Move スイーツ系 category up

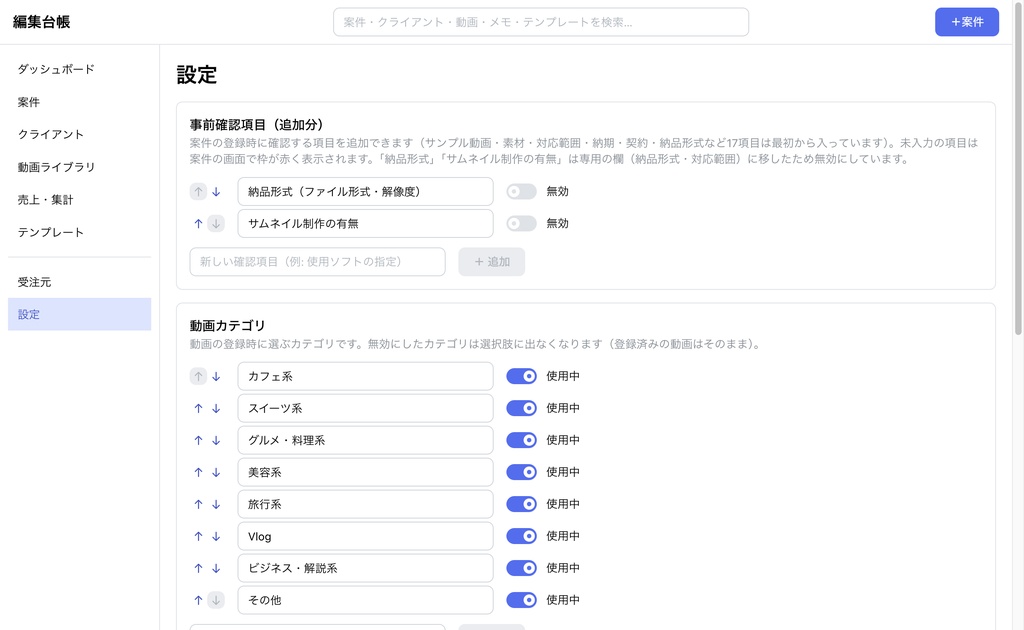[199, 408]
